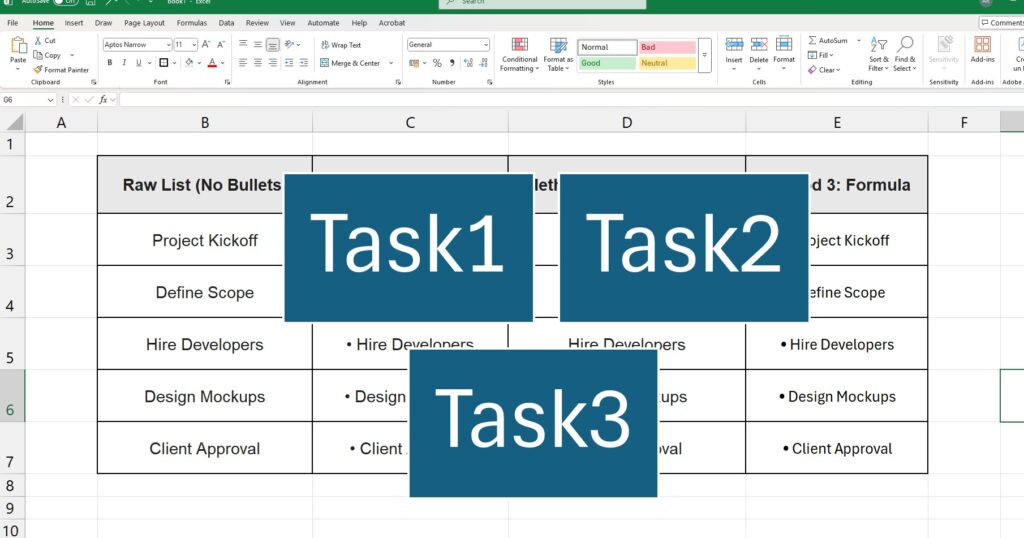1024x538 pixels.
Task: Click Decrease Decimal icon
Action: click(x=483, y=63)
